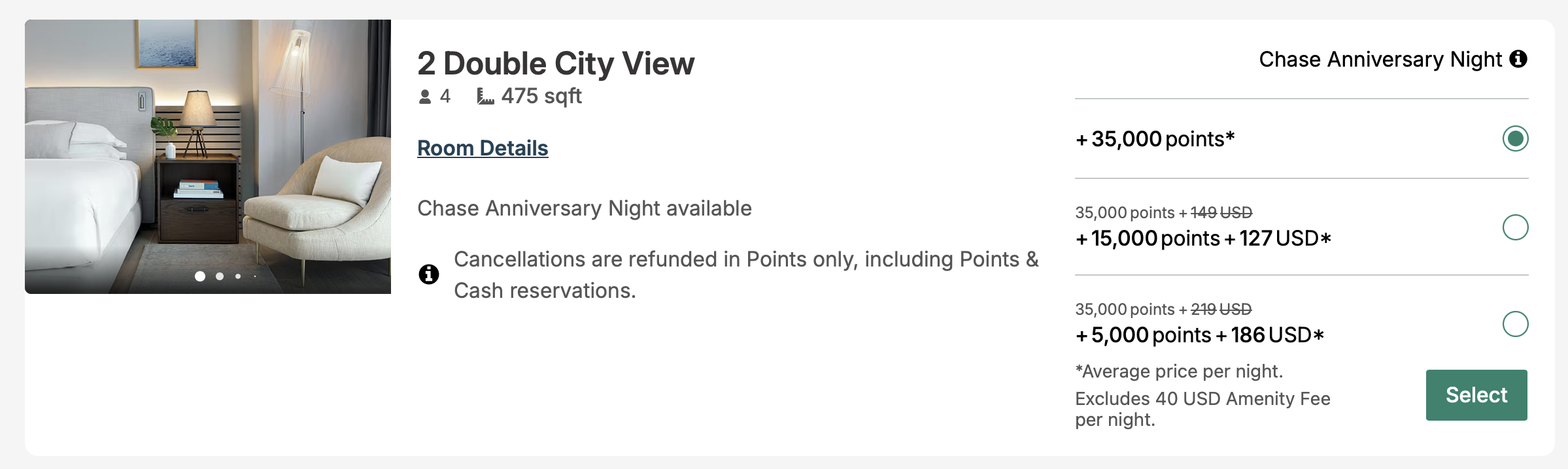
Task: Click the guest occupancy person icon
Action: 425,97
